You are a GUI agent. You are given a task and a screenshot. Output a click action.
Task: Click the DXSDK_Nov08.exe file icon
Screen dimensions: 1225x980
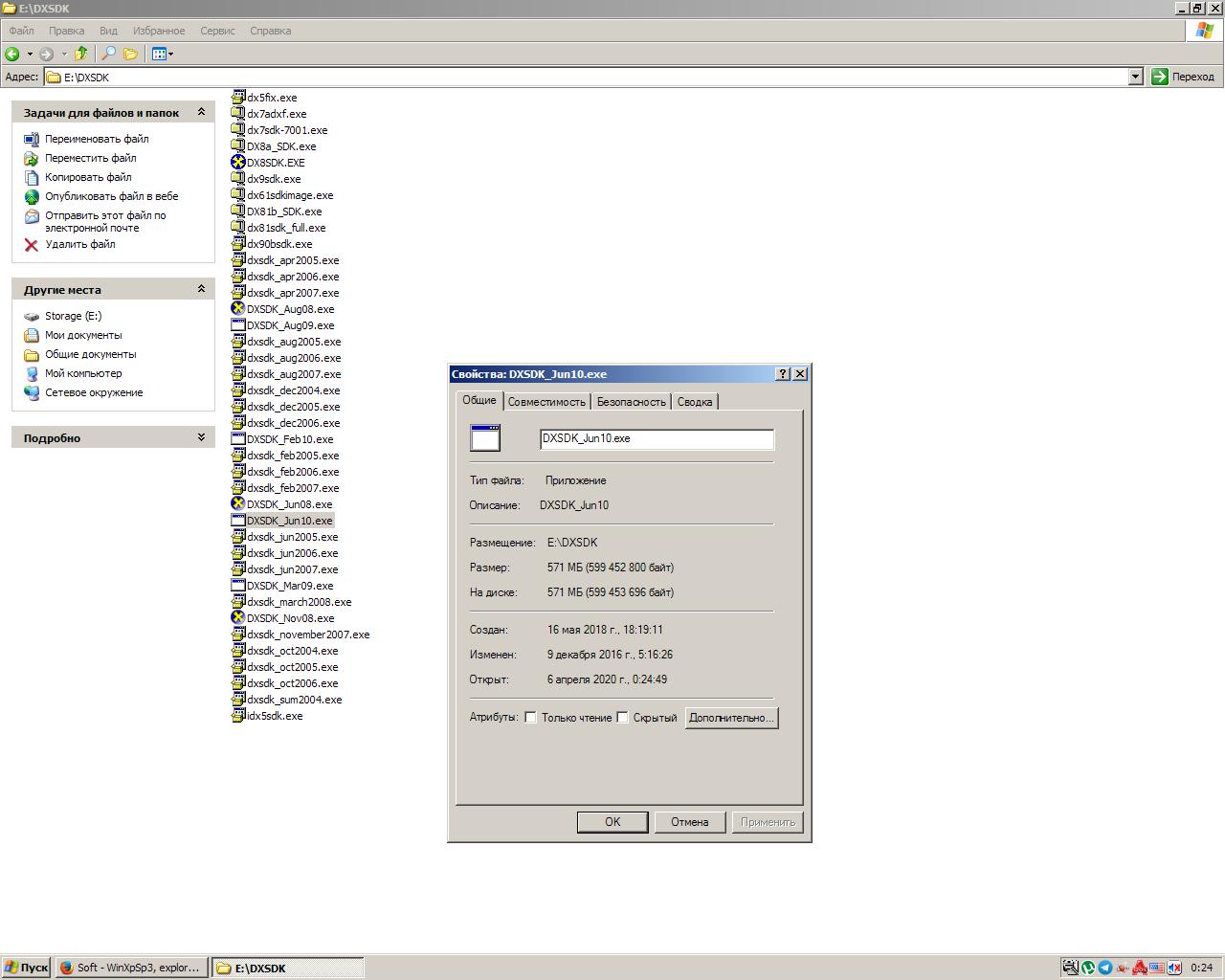click(238, 618)
